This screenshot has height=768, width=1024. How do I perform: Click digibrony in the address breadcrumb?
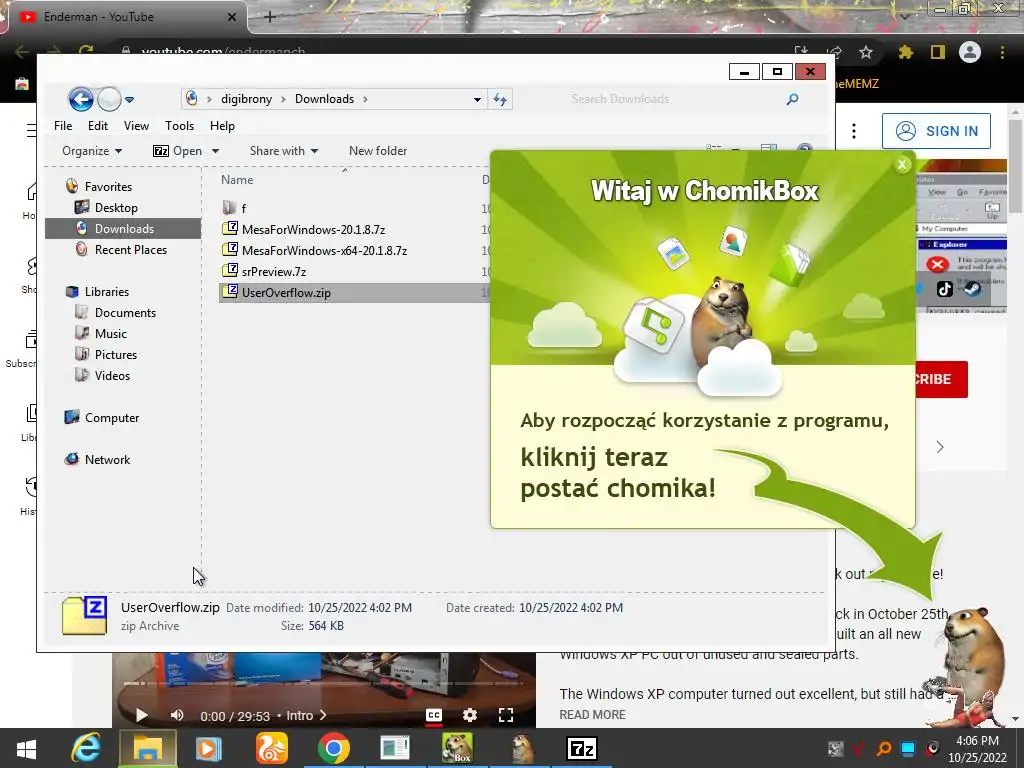(246, 99)
